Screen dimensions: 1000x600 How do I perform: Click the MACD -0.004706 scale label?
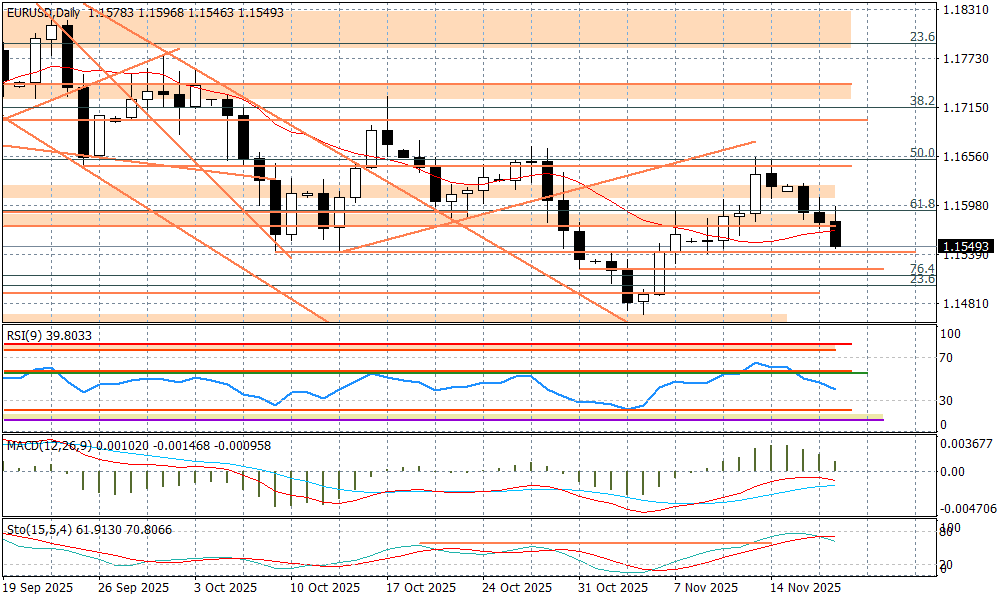964,508
